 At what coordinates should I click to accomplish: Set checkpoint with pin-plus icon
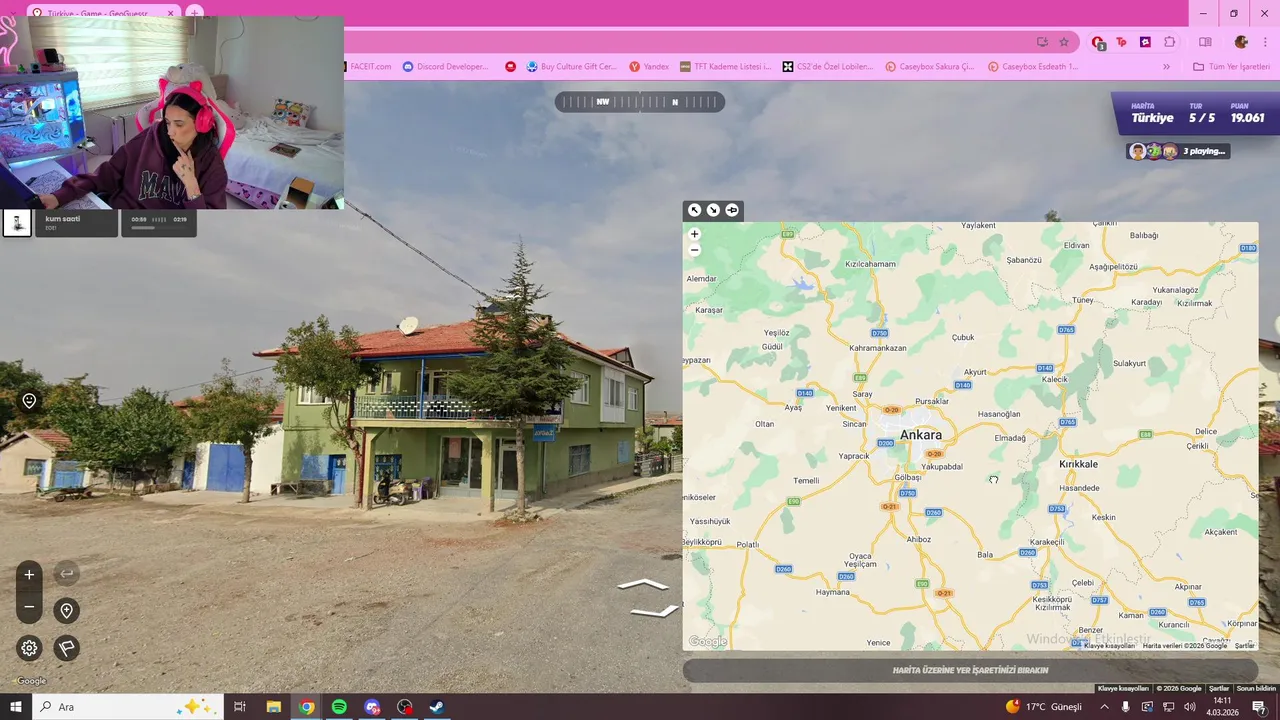66,610
